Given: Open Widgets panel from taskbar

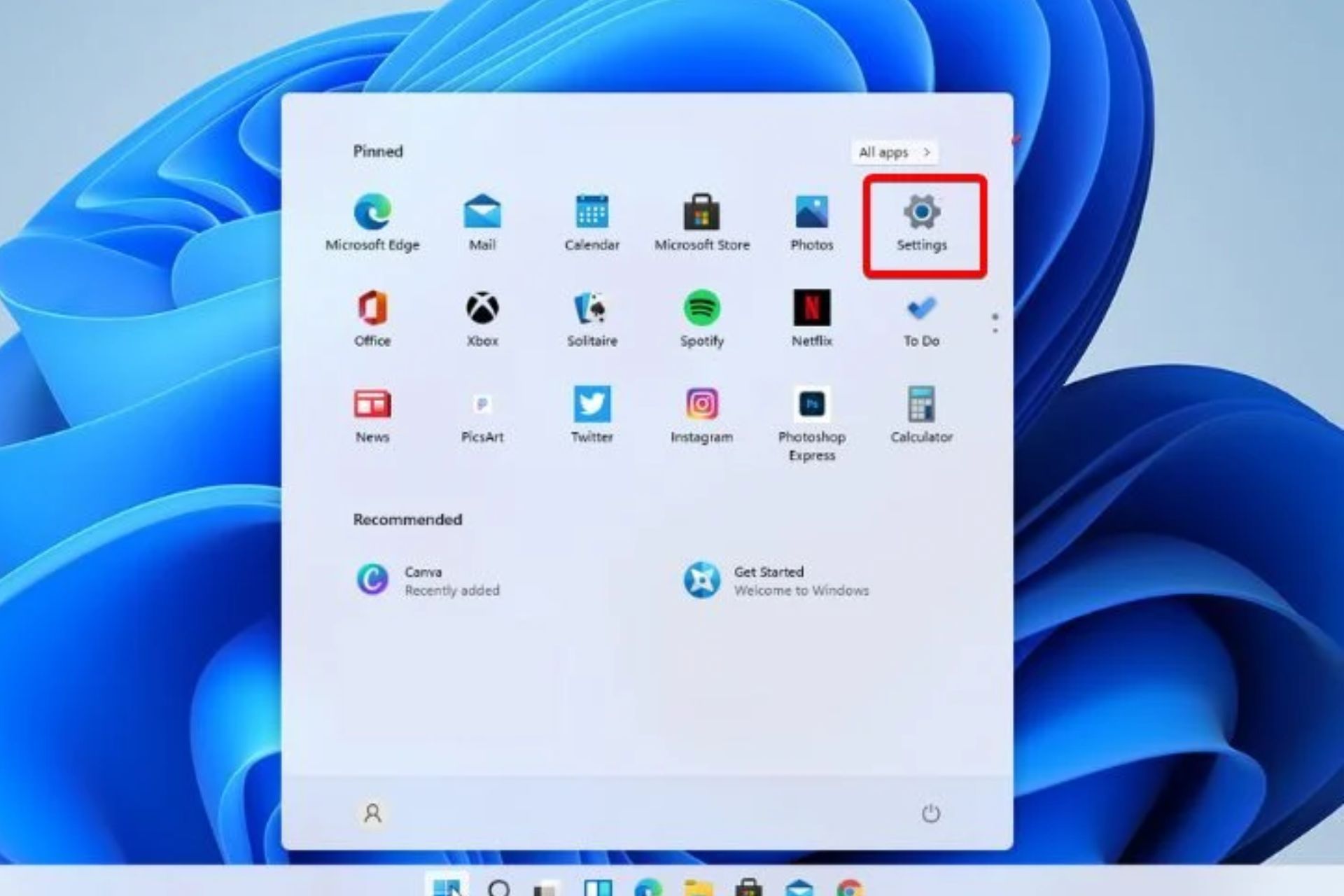Looking at the screenshot, I should (598, 888).
